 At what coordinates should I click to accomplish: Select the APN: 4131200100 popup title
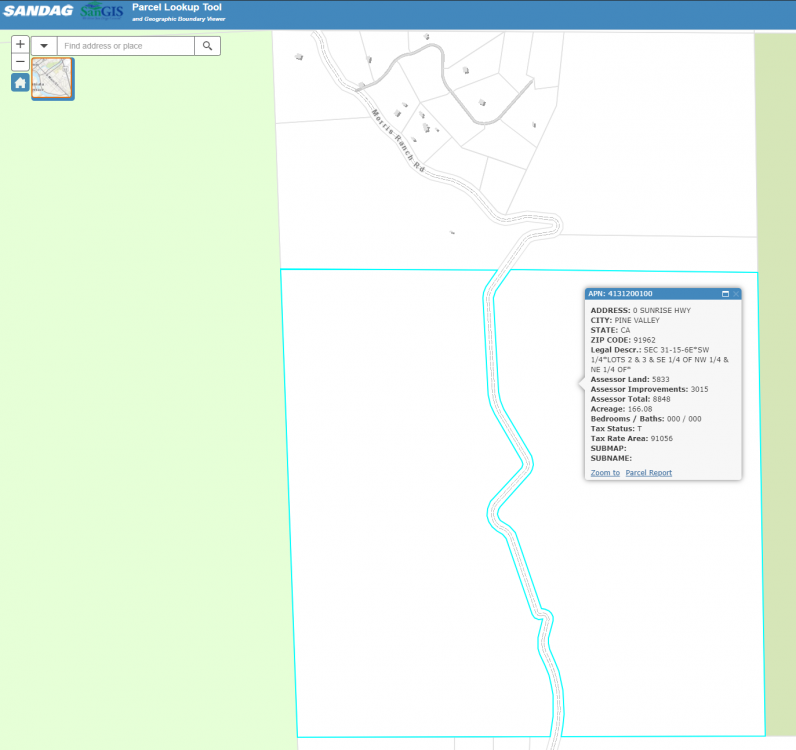620,294
